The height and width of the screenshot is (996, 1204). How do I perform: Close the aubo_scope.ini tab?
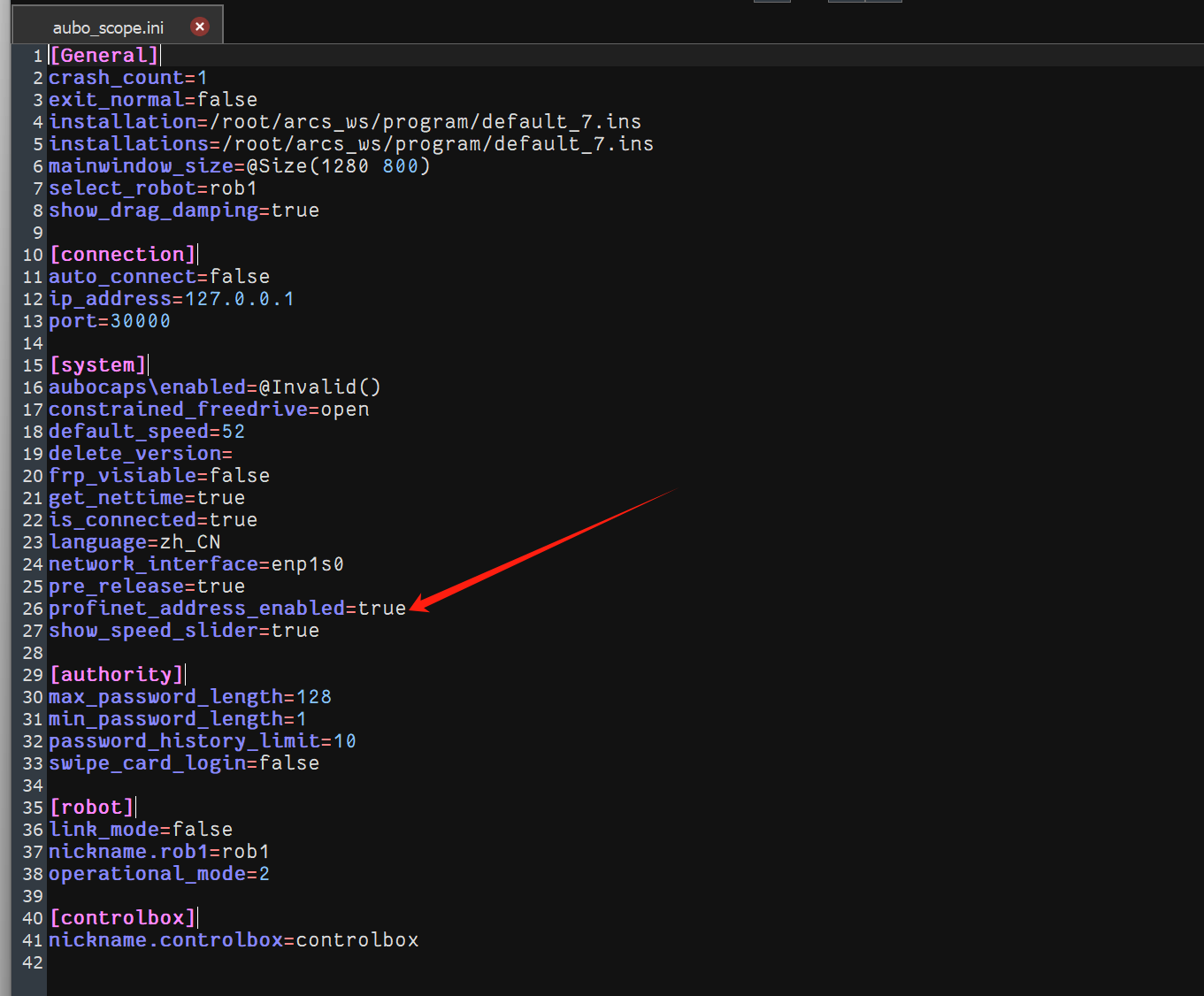200,27
